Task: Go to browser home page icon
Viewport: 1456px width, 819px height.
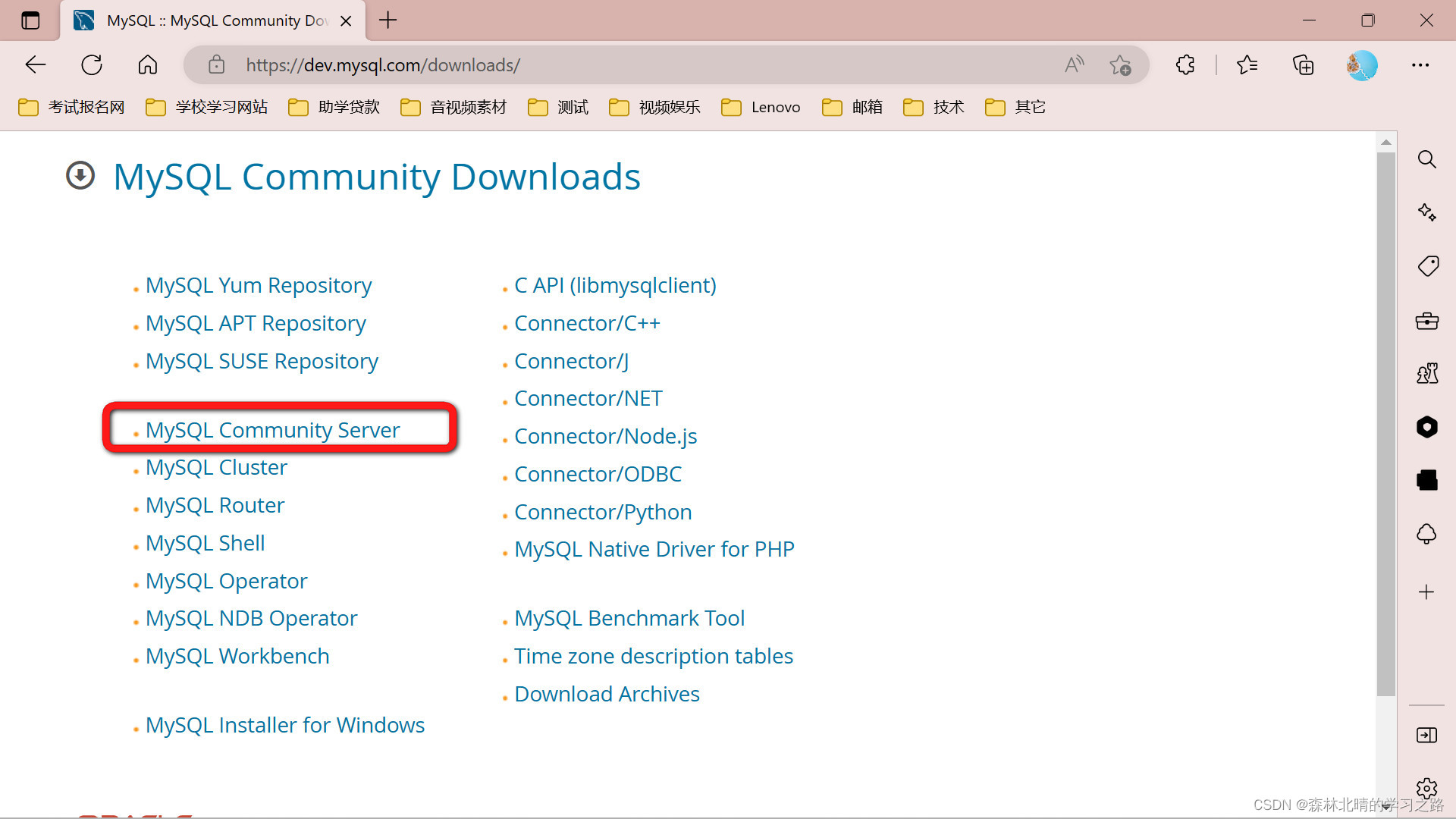Action: 148,65
